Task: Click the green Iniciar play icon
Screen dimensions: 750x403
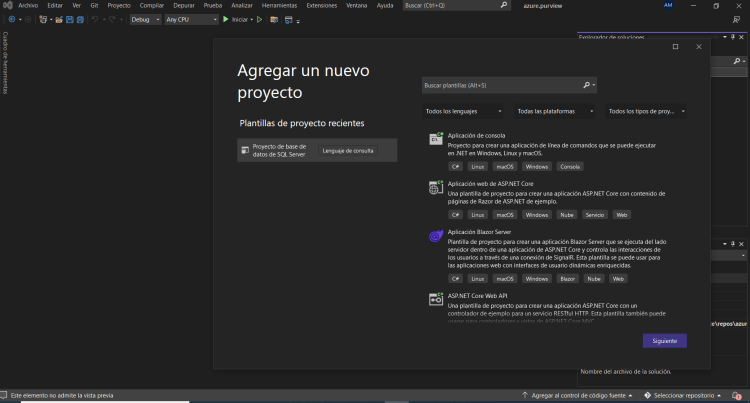Action: tap(225, 19)
